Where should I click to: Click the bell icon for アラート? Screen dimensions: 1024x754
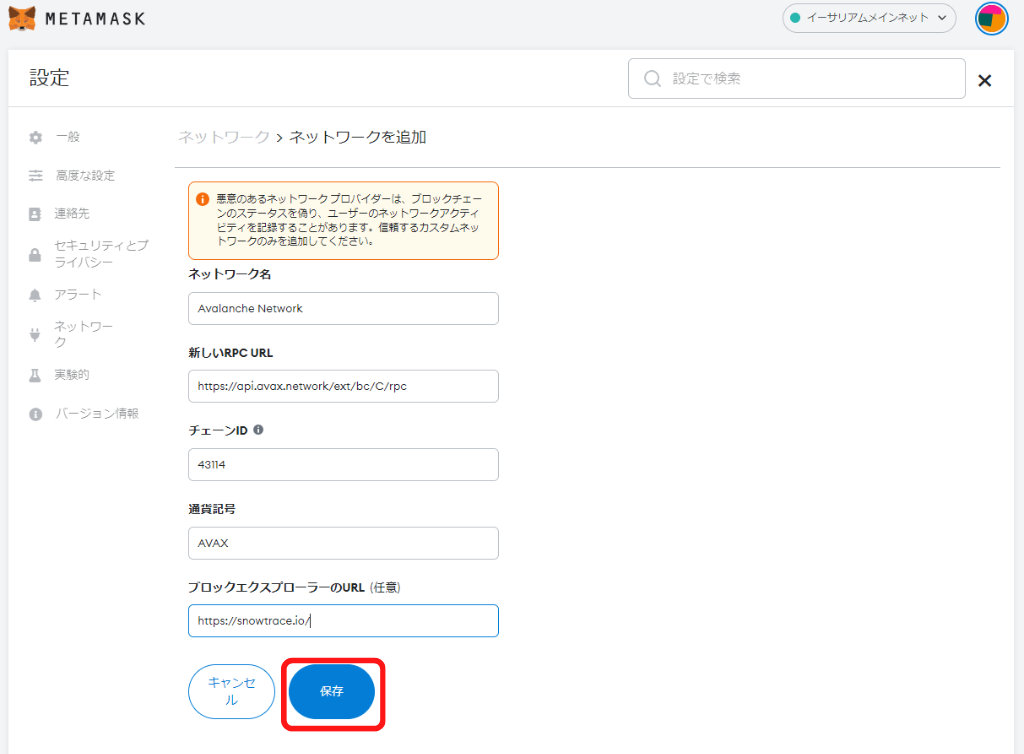point(35,295)
